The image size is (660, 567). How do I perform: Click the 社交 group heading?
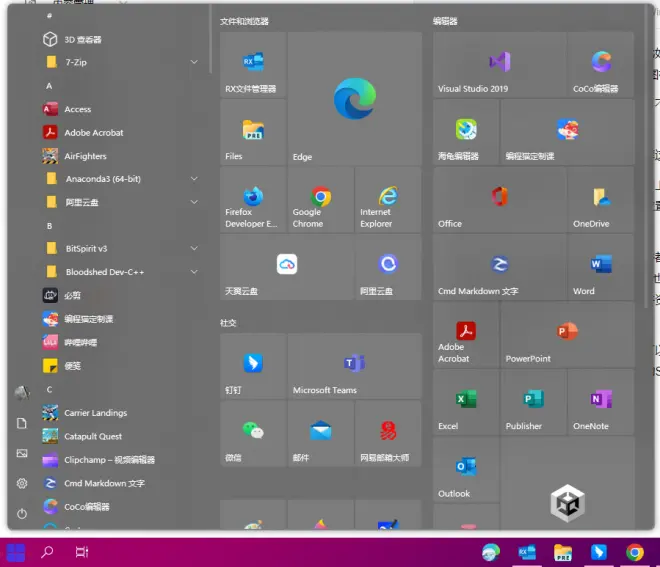(x=228, y=323)
